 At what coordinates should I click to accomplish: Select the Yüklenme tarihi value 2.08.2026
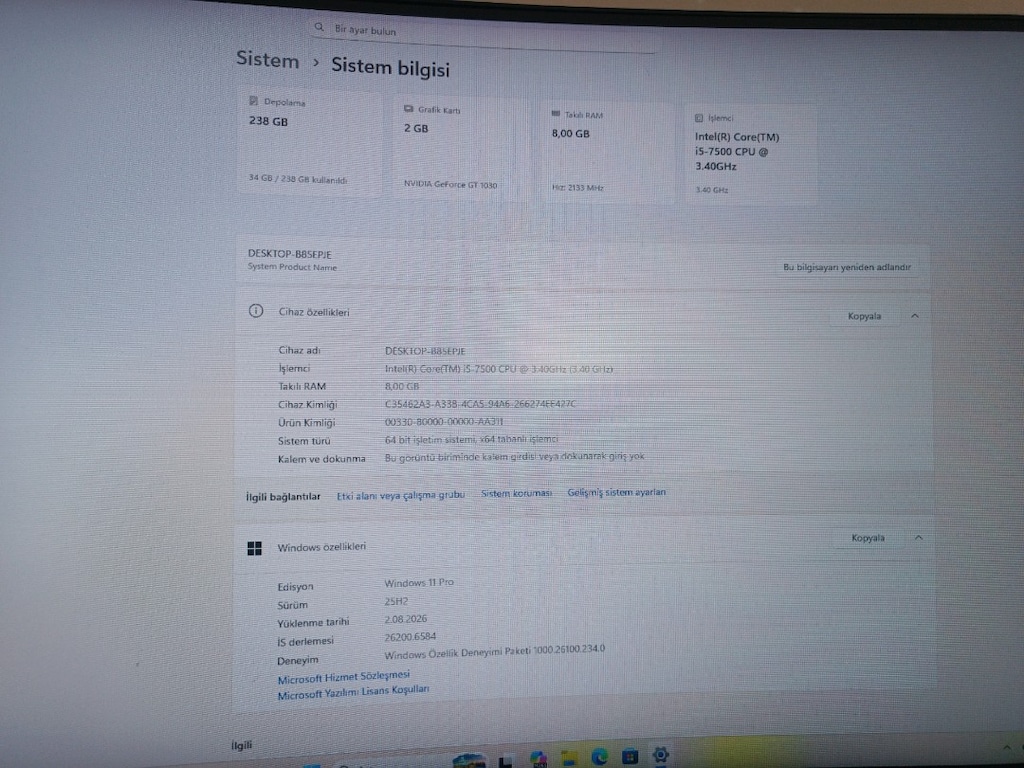(405, 618)
